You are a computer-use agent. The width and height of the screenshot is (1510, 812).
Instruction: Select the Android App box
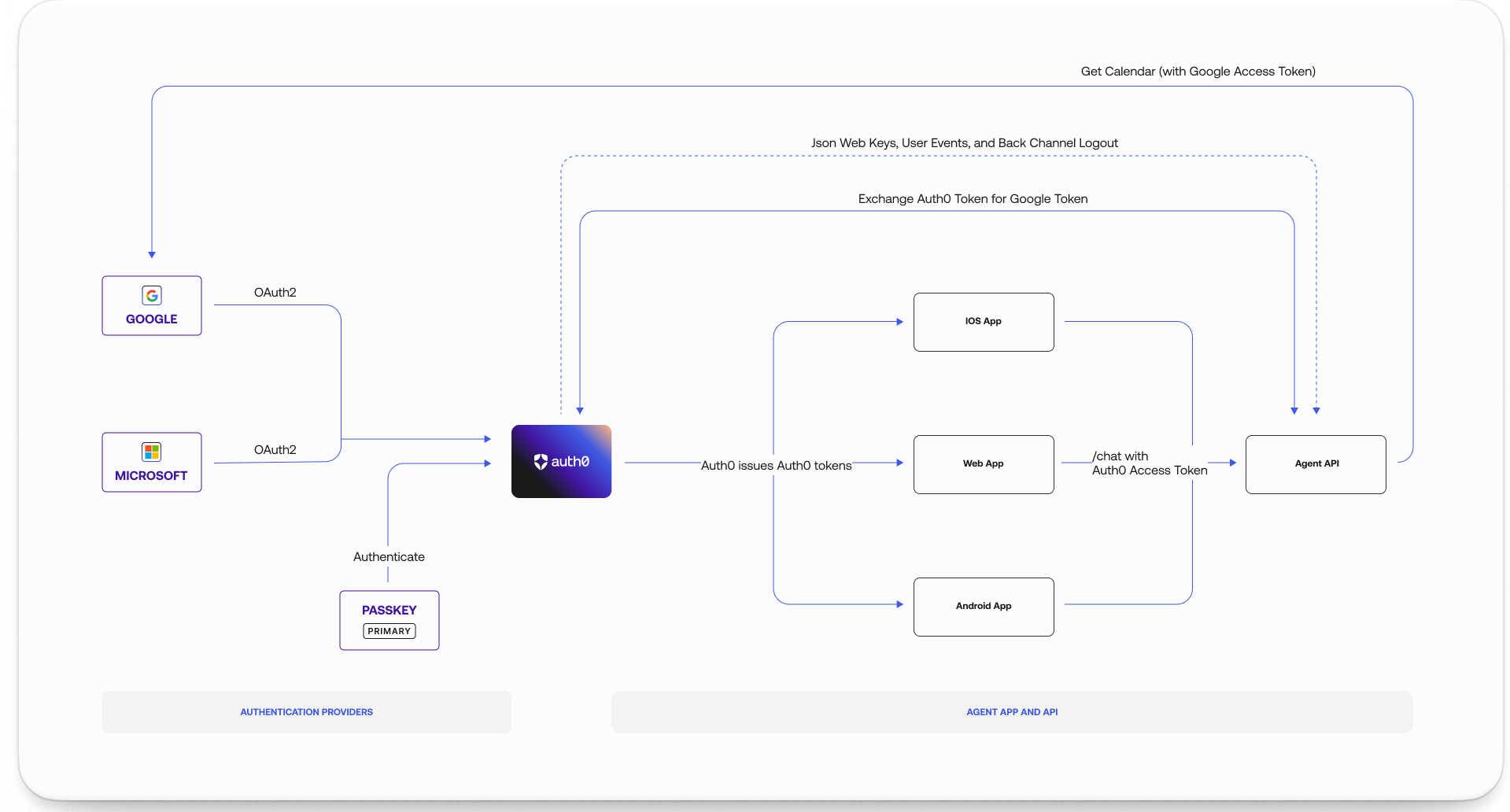(x=984, y=607)
